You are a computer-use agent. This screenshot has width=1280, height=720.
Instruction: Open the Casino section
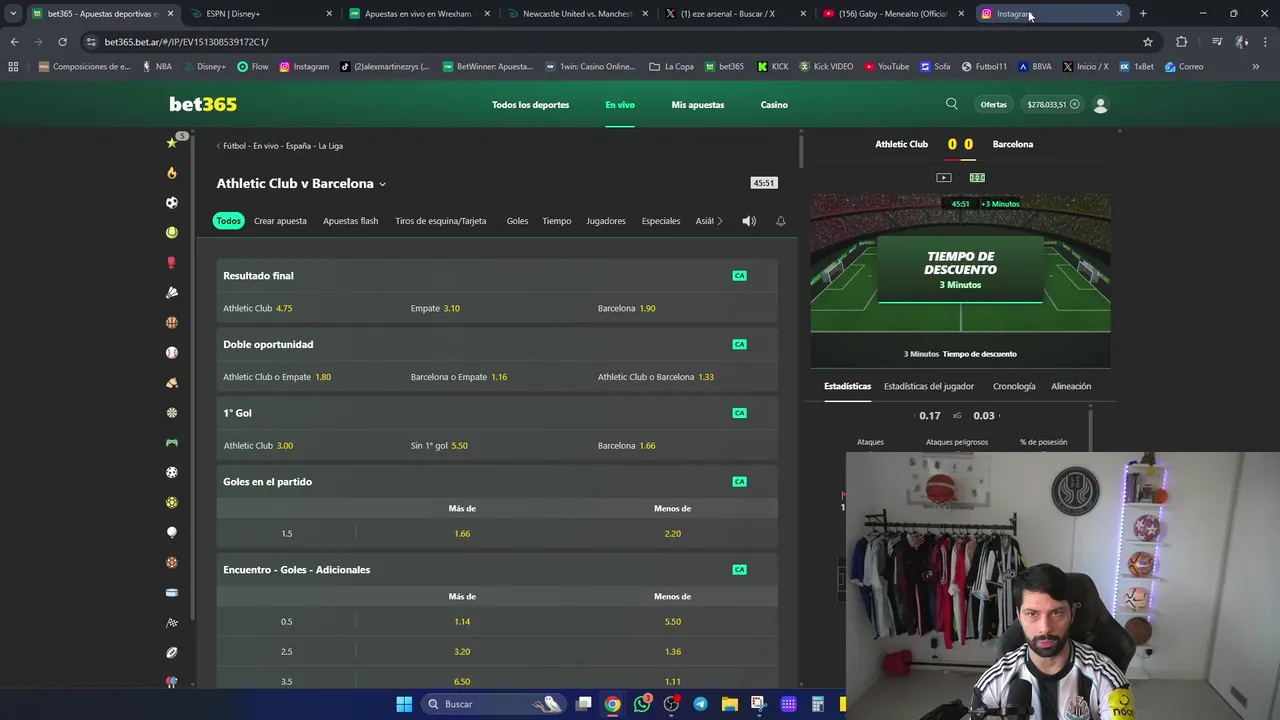[774, 105]
